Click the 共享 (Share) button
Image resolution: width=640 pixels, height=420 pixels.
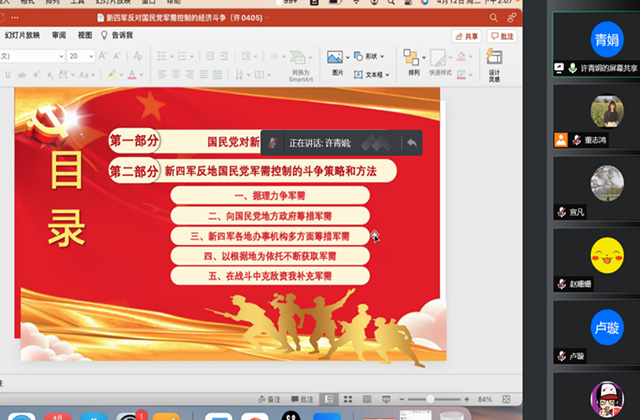(467, 36)
